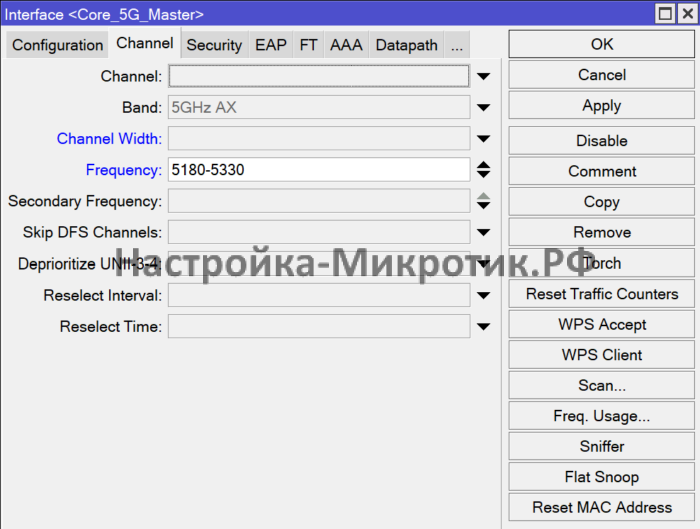700x529 pixels.
Task: Expand the Band dropdown arrow
Action: pos(483,108)
